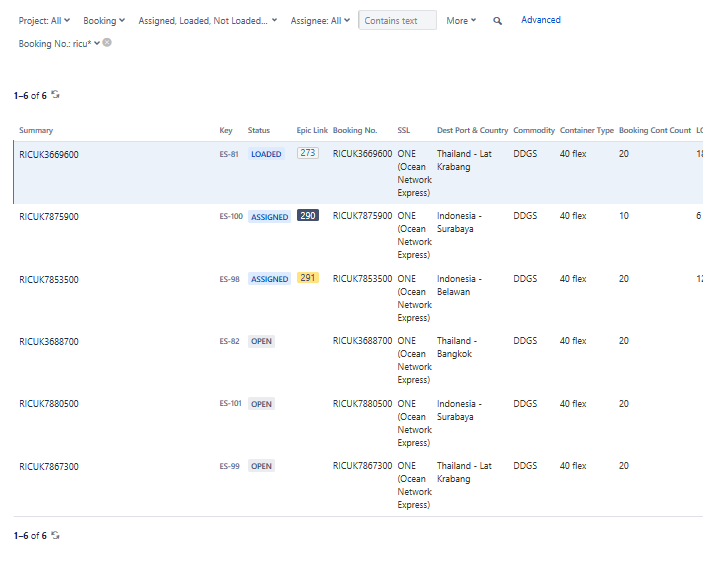Remove the Booking No. filter
The height and width of the screenshot is (566, 703).
tap(107, 43)
